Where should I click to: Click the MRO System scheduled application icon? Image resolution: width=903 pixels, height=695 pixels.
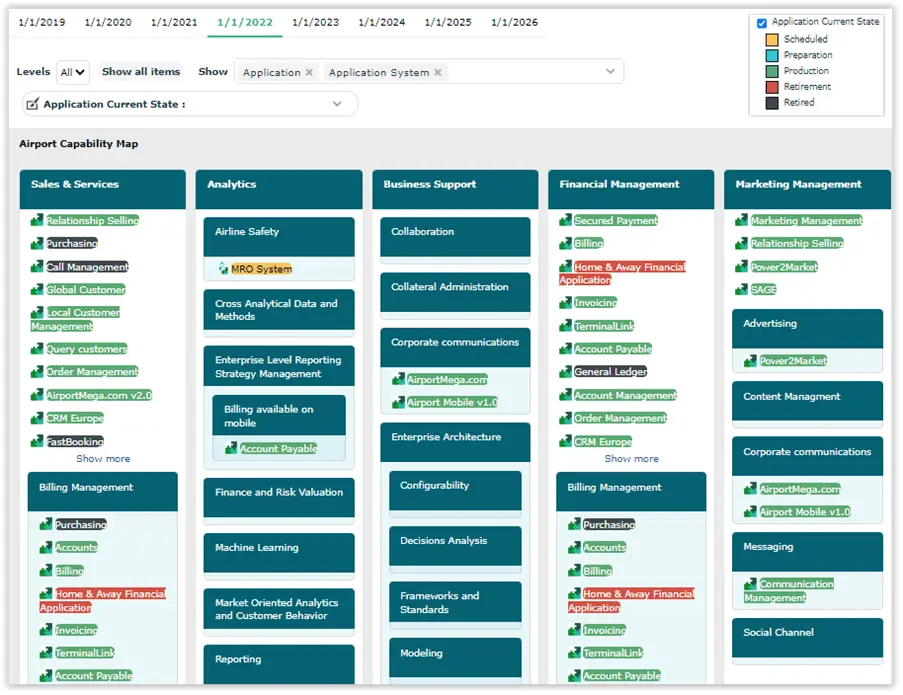coord(223,268)
